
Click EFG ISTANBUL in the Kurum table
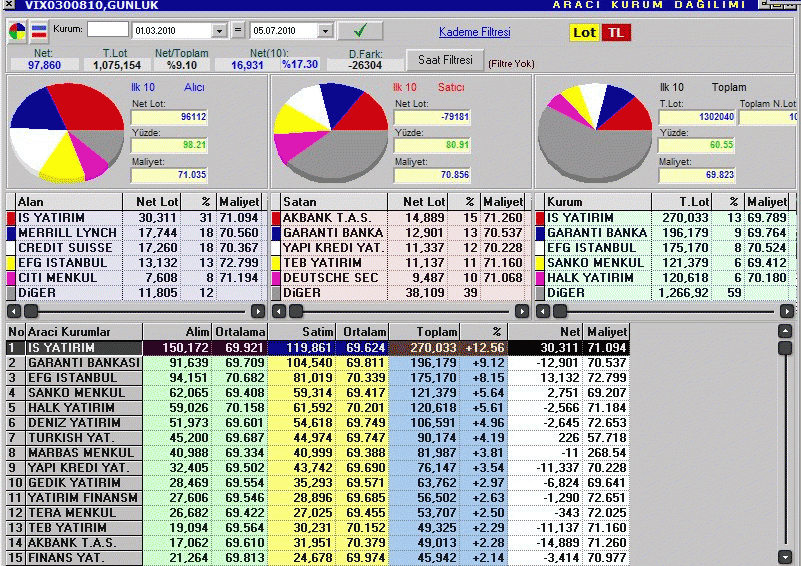click(x=592, y=248)
